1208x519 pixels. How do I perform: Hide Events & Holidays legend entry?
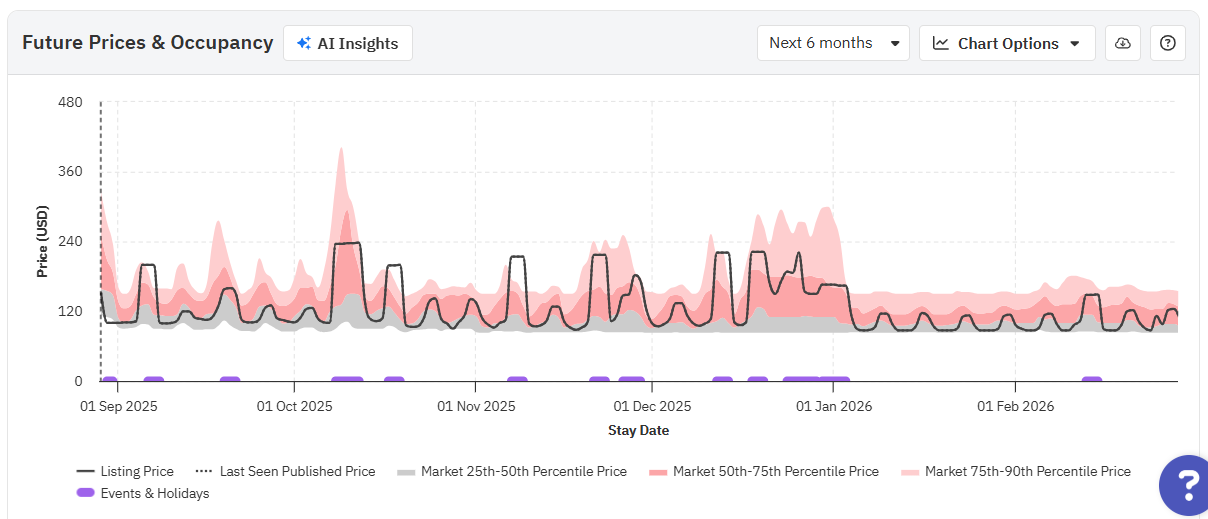tap(155, 493)
